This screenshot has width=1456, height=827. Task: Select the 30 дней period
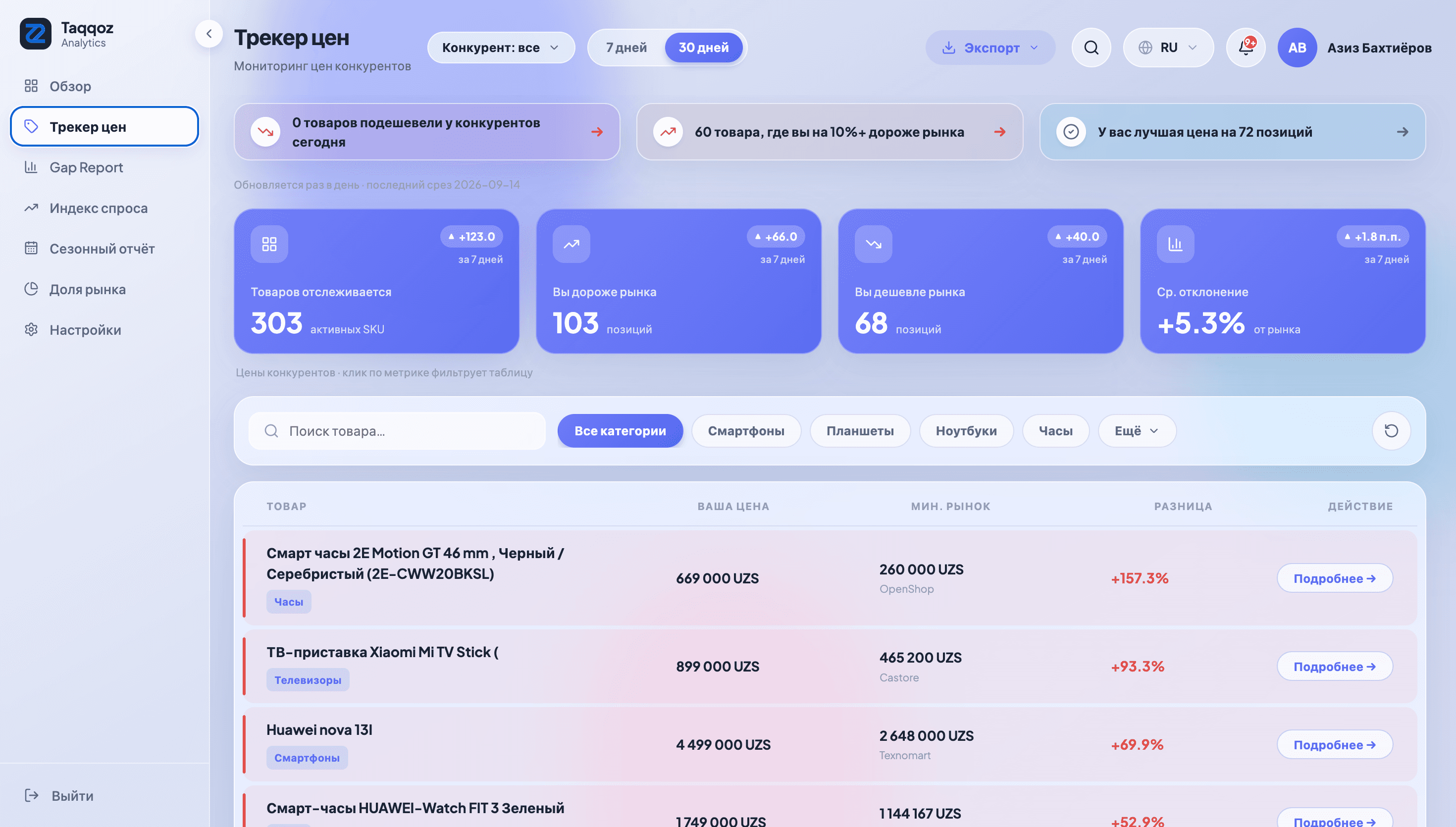[x=704, y=48]
